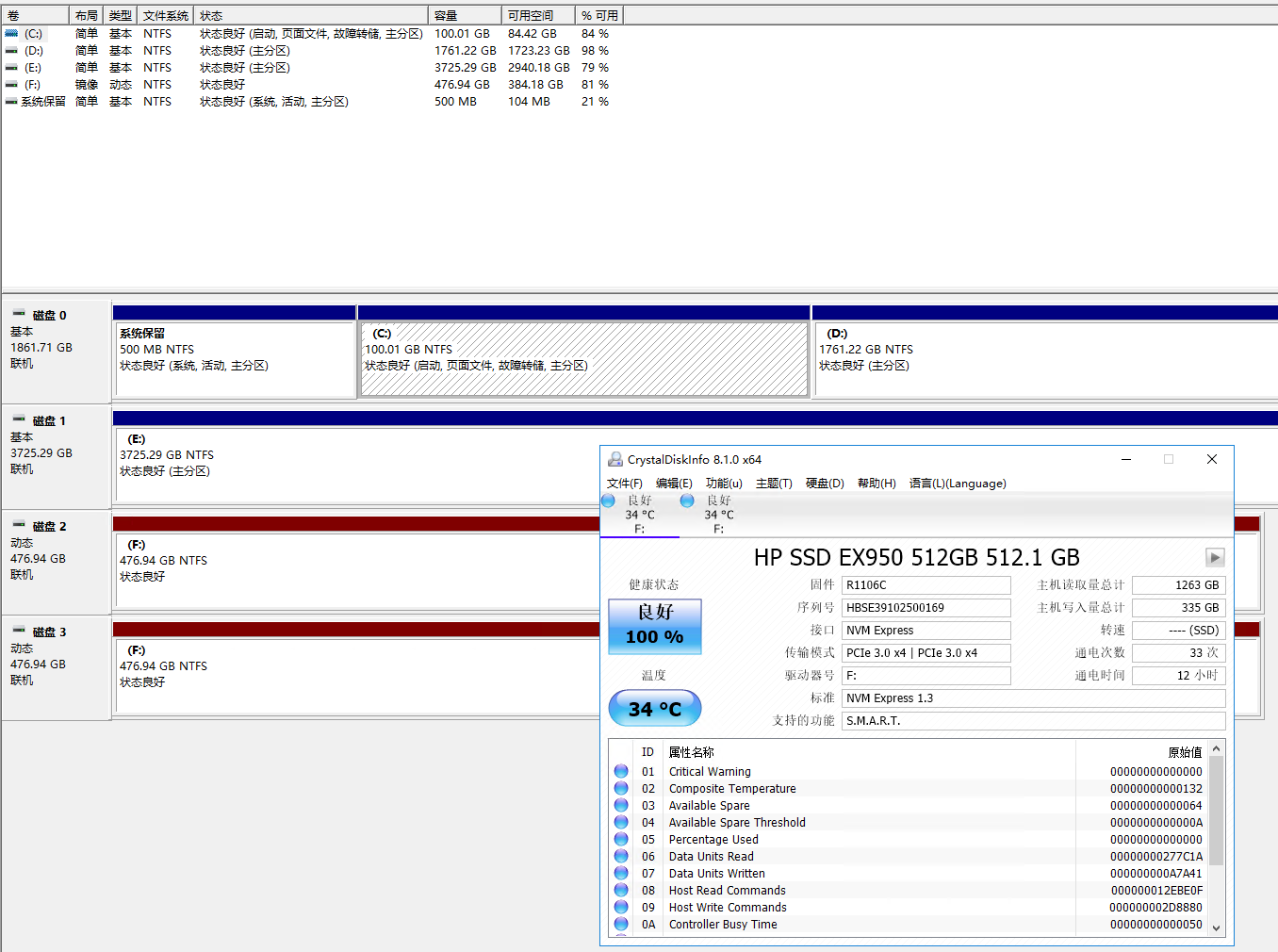The width and height of the screenshot is (1278, 952).
Task: Click drive icon for (E:) volume in list
Action: point(11,67)
